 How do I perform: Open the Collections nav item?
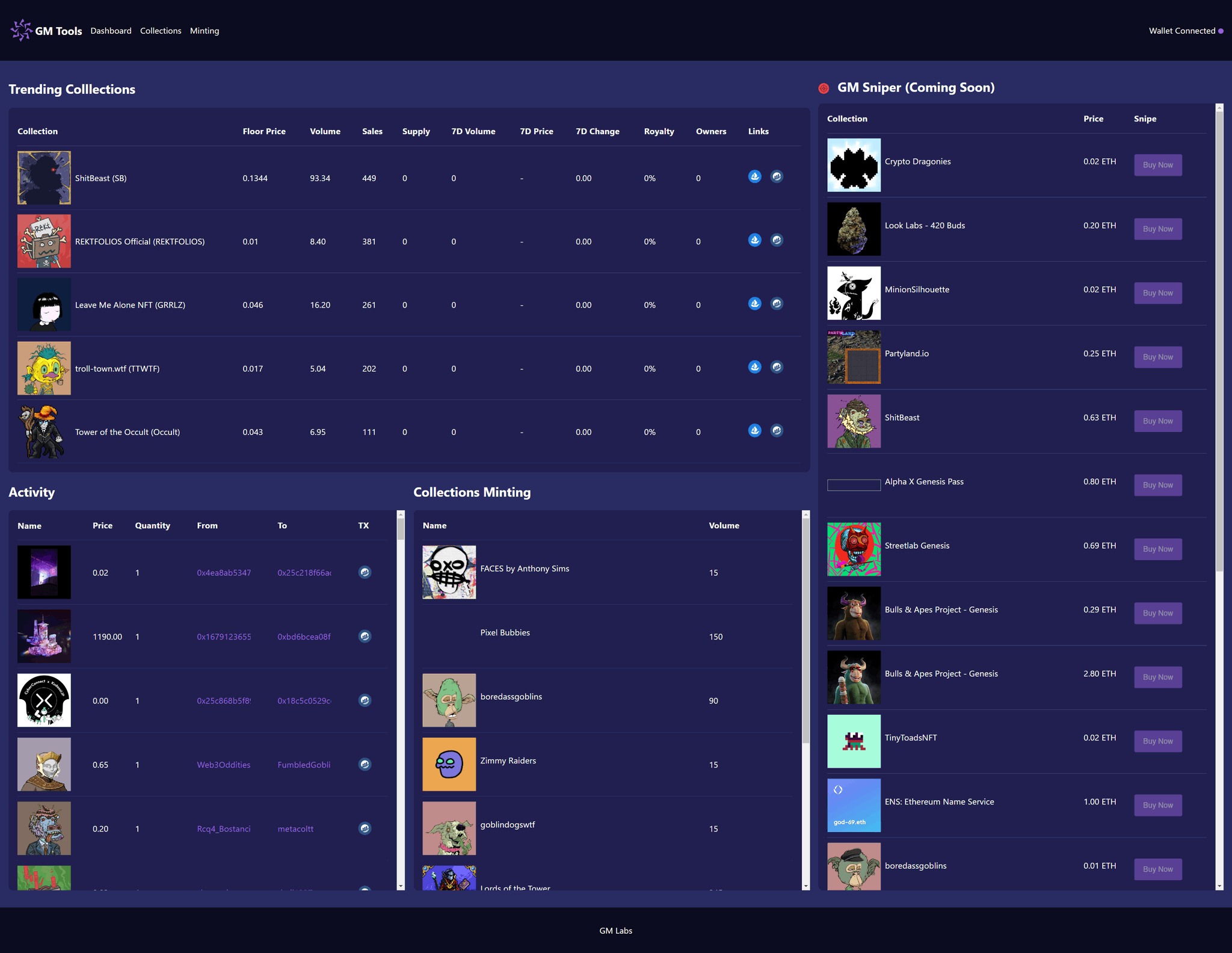(161, 31)
